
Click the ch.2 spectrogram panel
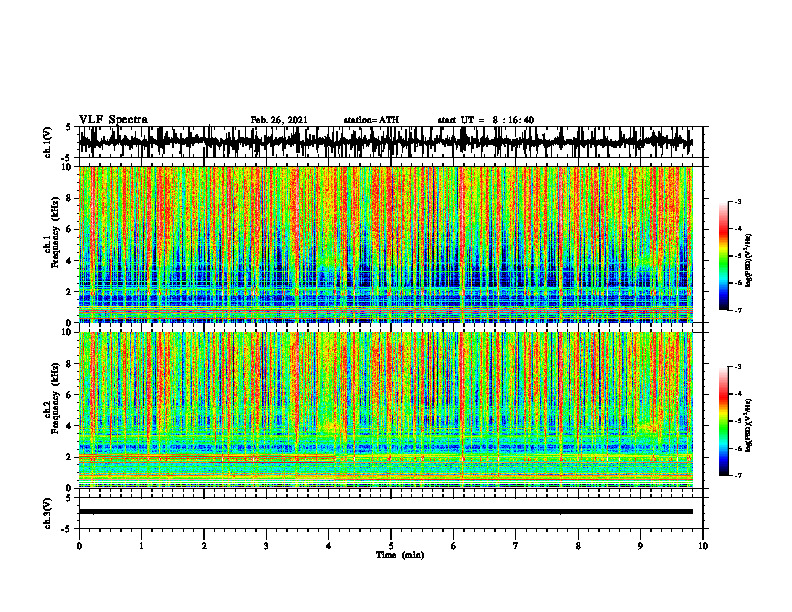pos(385,410)
